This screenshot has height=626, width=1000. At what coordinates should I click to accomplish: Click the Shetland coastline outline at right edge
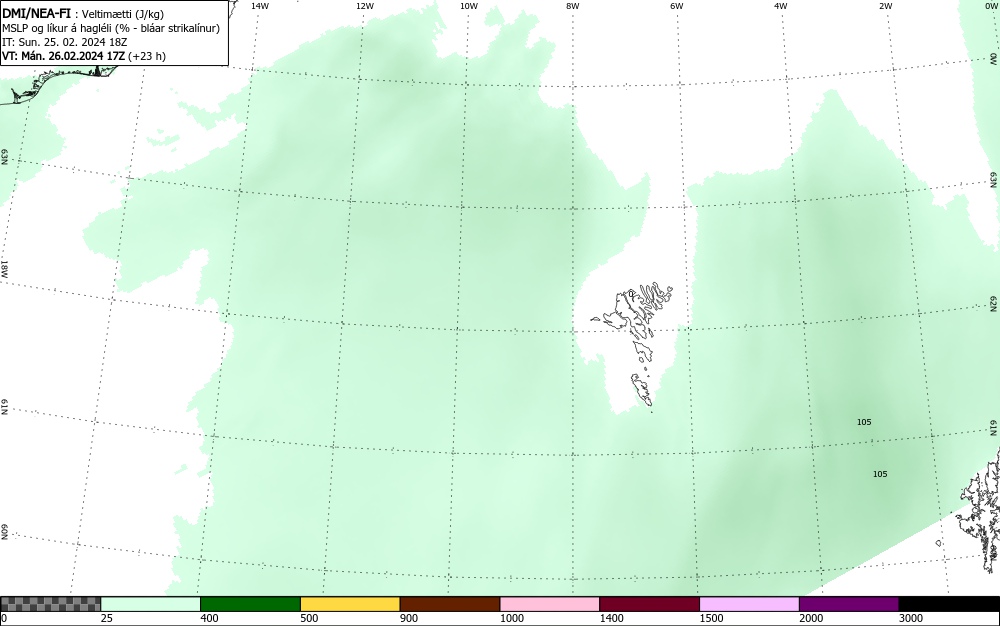(980, 510)
